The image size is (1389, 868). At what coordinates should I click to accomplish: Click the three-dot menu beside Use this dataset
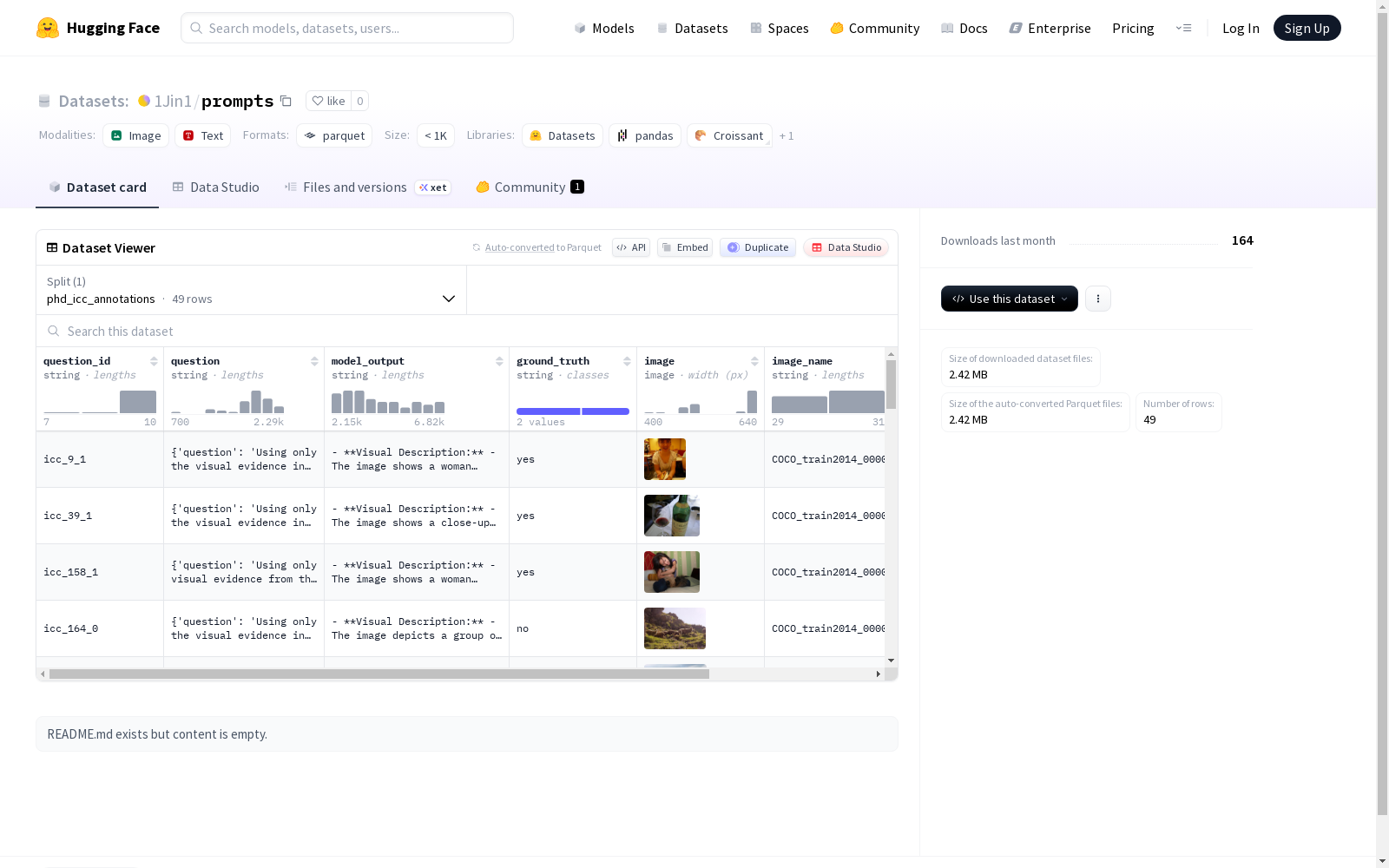click(1098, 299)
